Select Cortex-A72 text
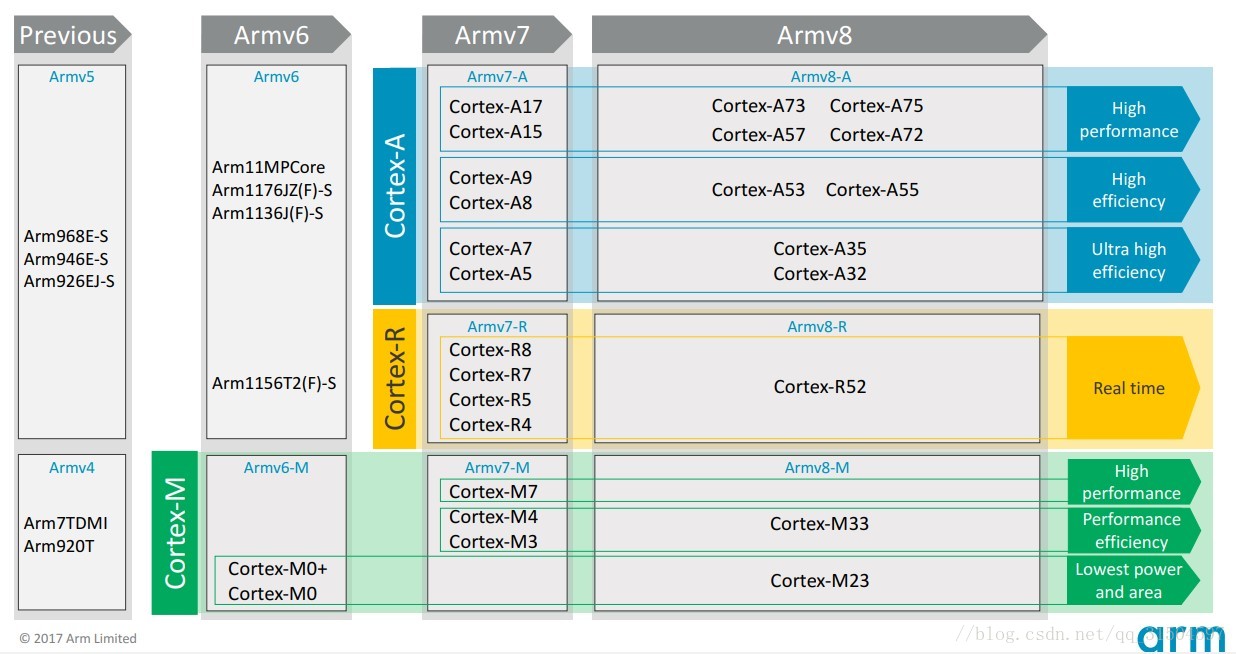This screenshot has width=1236, height=654. (877, 134)
